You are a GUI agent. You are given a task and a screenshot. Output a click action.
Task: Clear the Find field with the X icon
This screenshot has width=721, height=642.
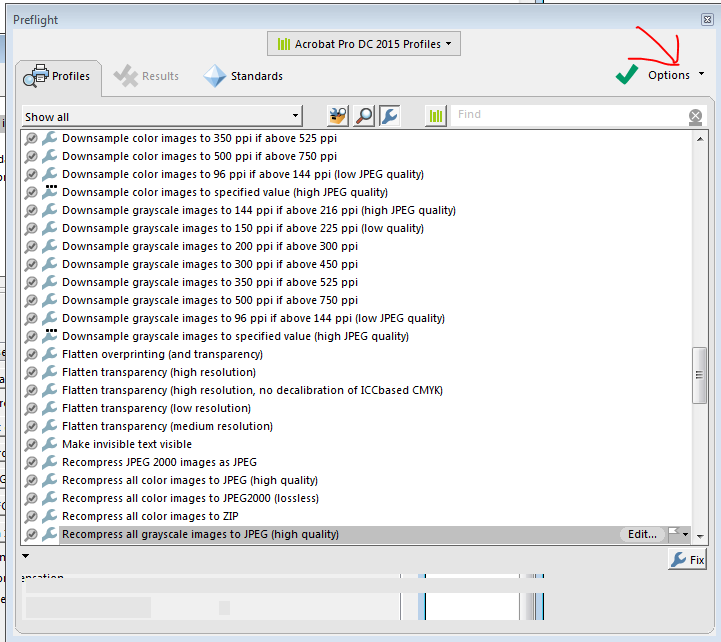click(x=695, y=117)
